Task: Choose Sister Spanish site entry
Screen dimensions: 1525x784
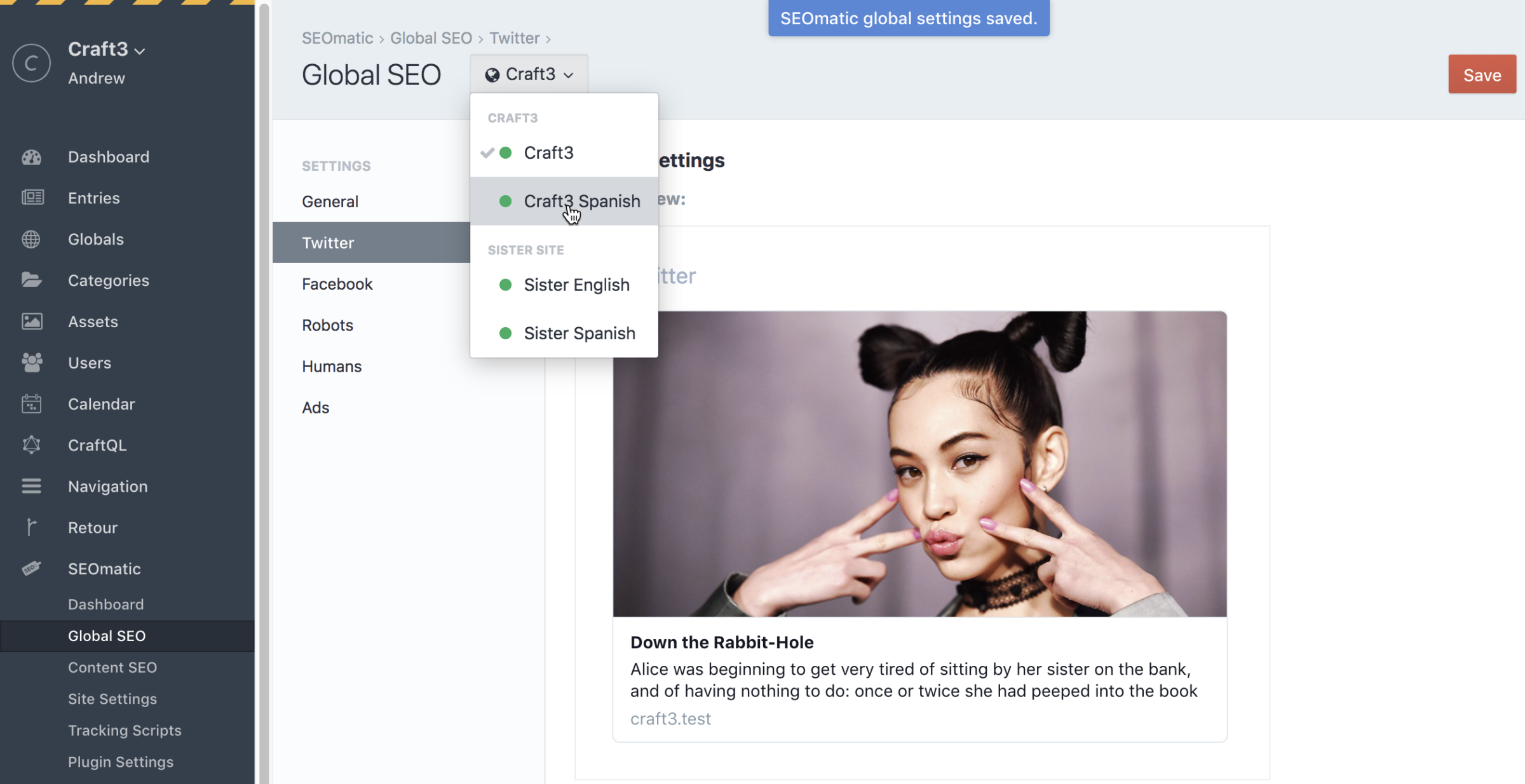Action: click(579, 333)
